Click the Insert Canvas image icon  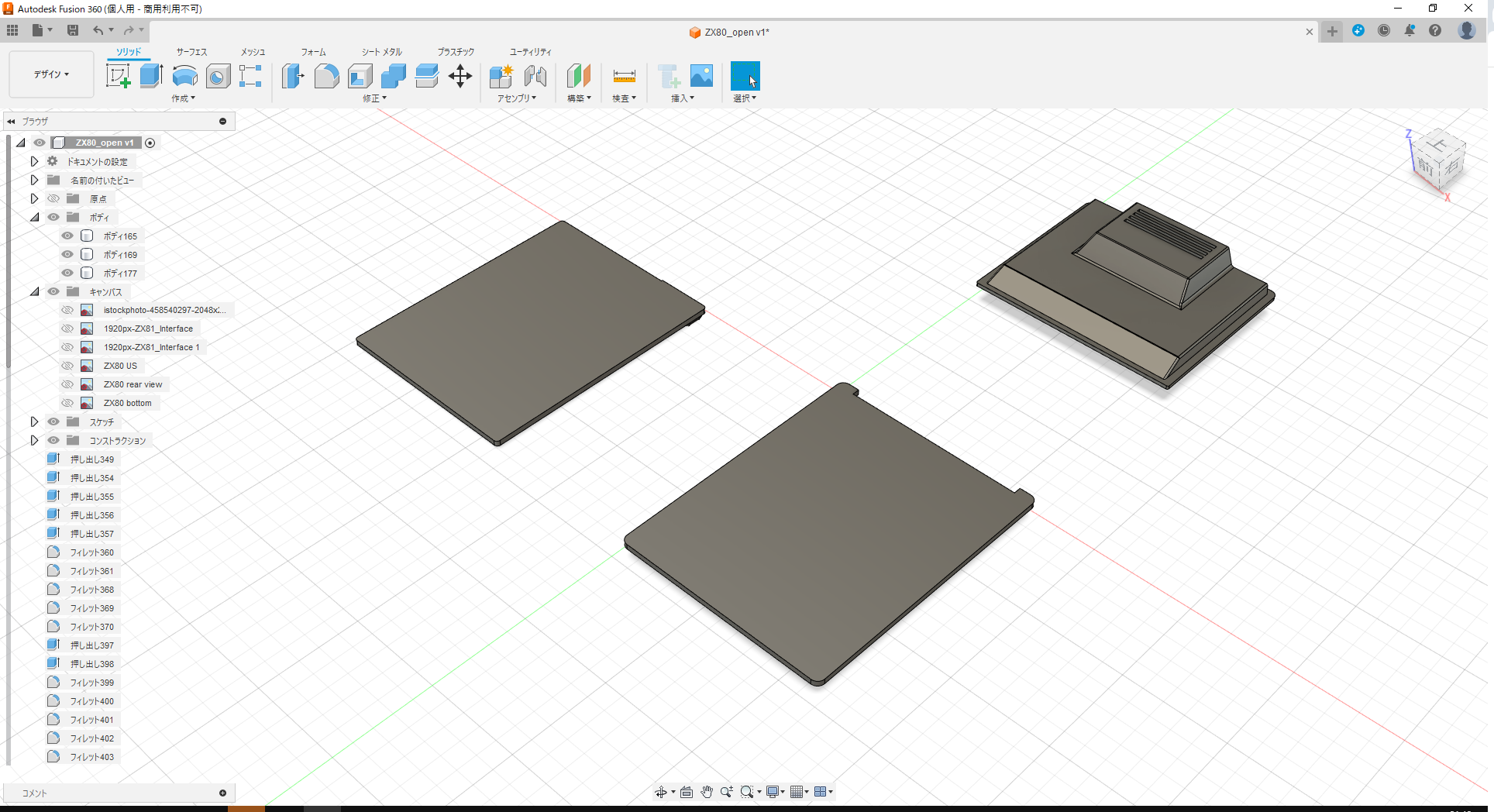click(x=701, y=75)
